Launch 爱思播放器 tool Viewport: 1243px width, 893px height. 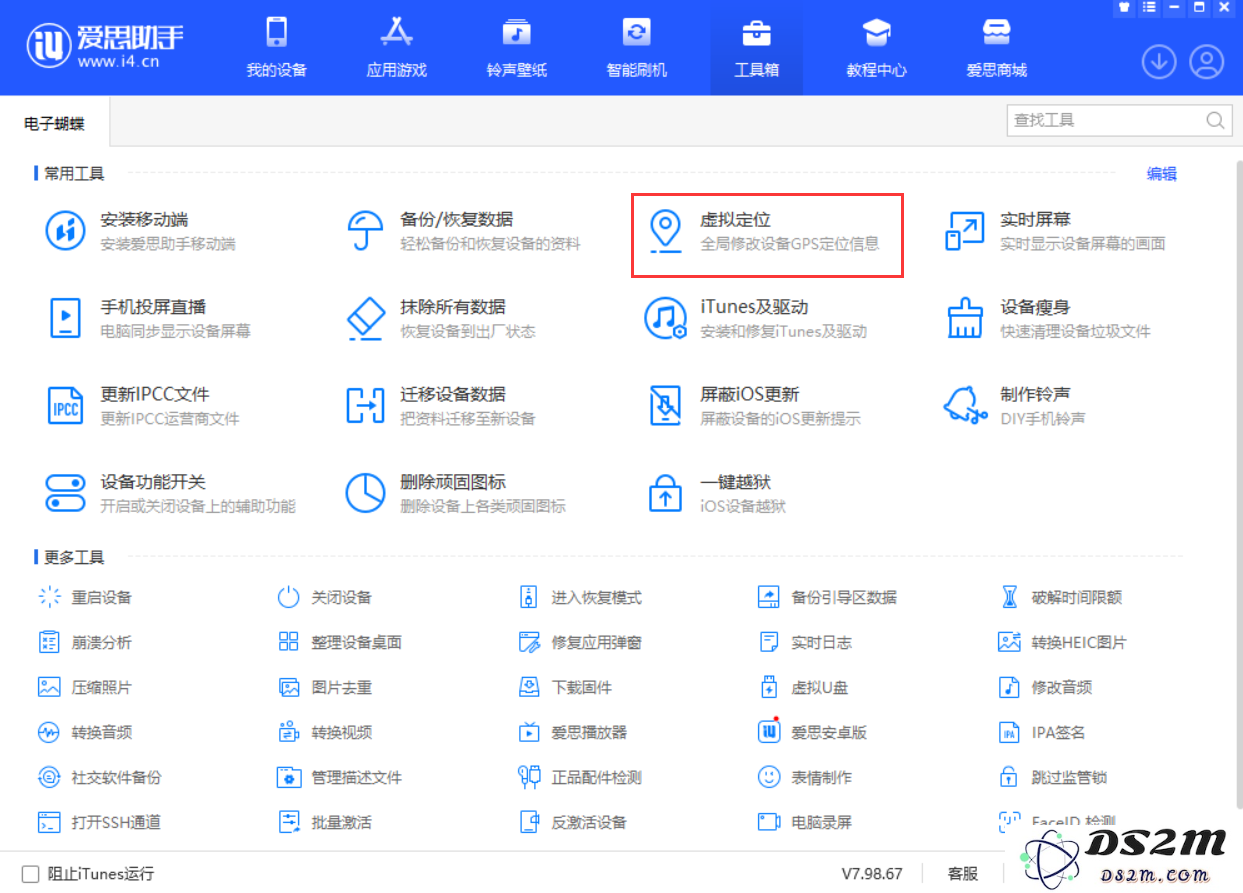tap(573, 732)
